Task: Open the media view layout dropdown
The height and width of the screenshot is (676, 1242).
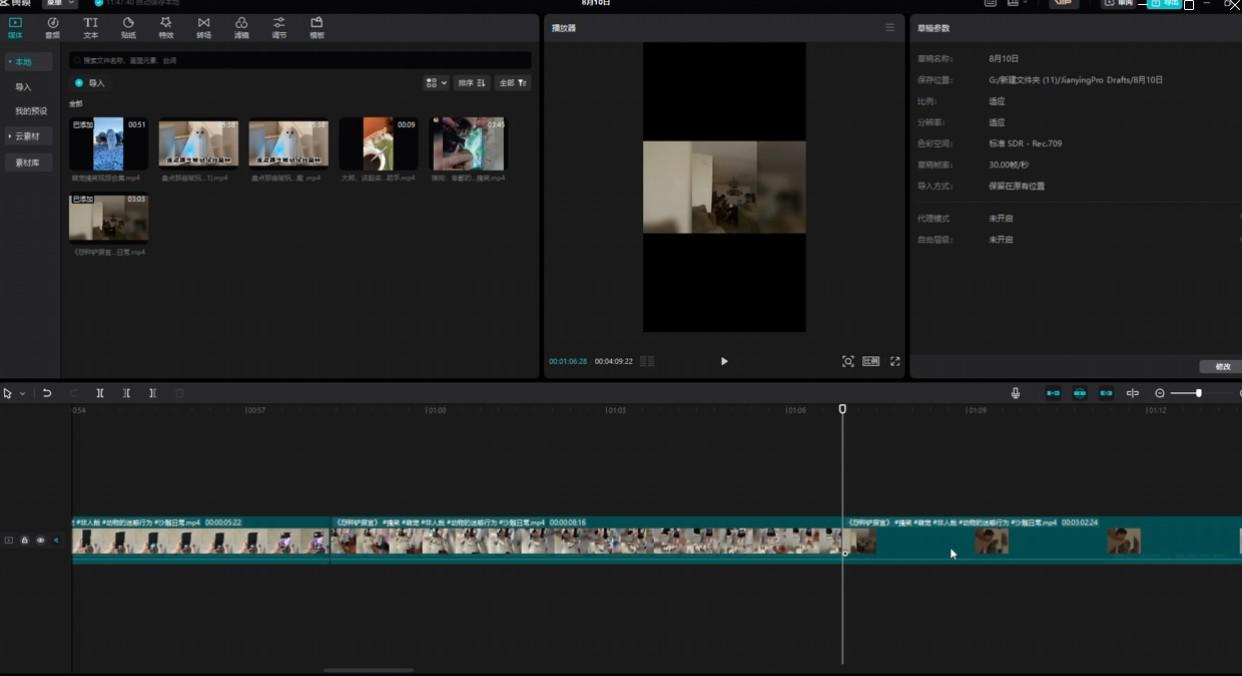Action: 435,83
